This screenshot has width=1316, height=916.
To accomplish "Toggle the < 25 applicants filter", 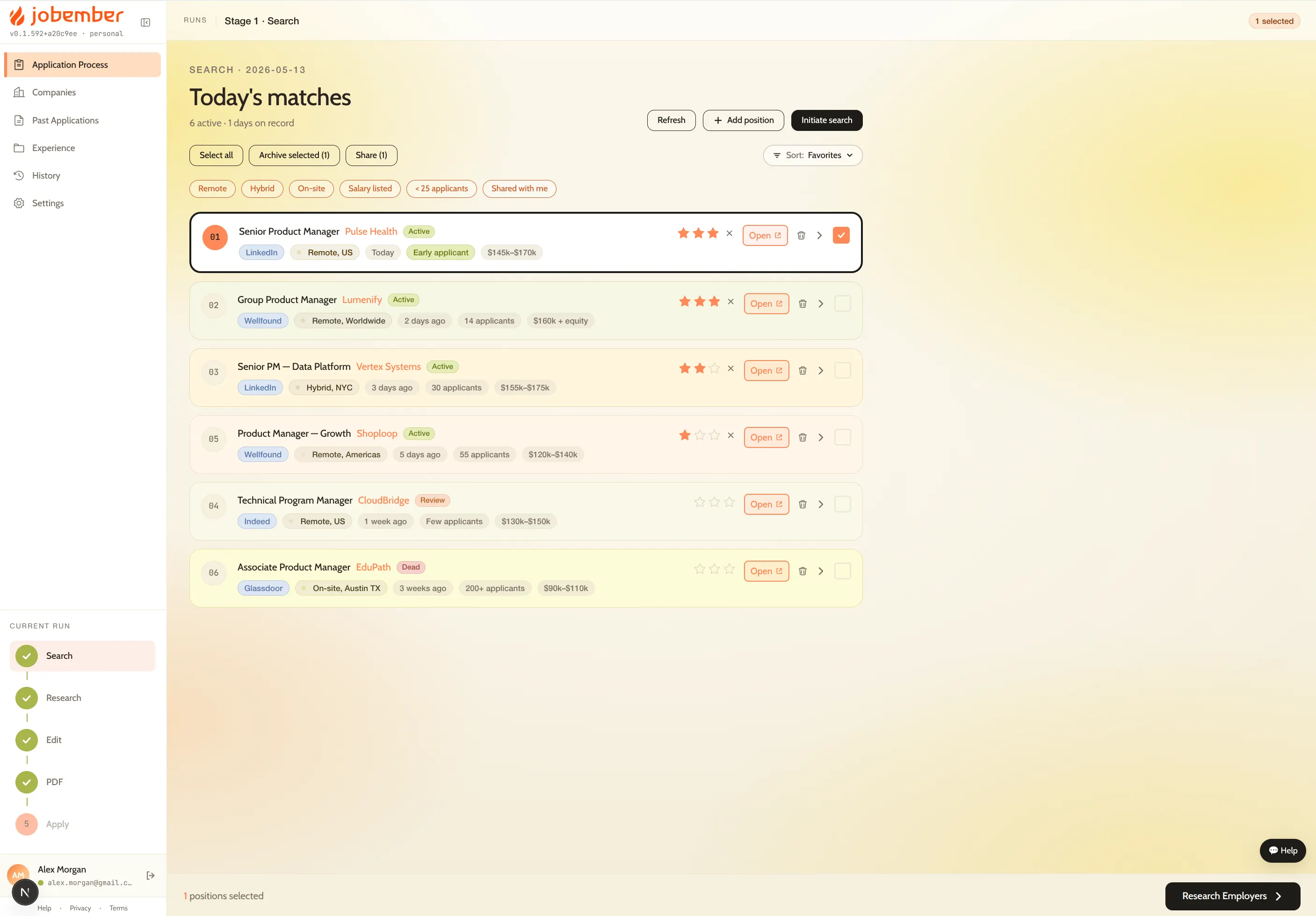I will (441, 188).
